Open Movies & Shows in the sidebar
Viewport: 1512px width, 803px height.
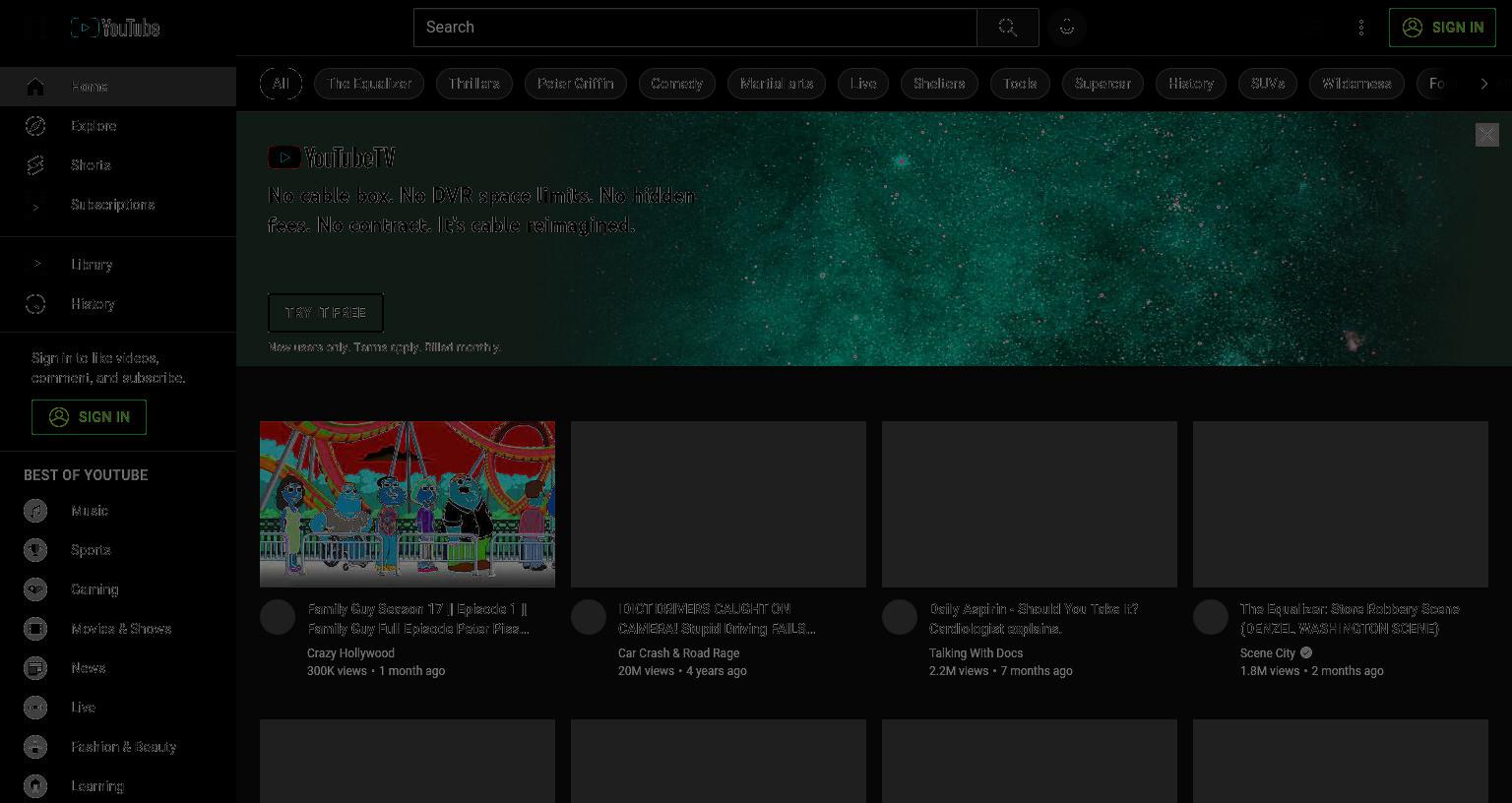[x=118, y=629]
